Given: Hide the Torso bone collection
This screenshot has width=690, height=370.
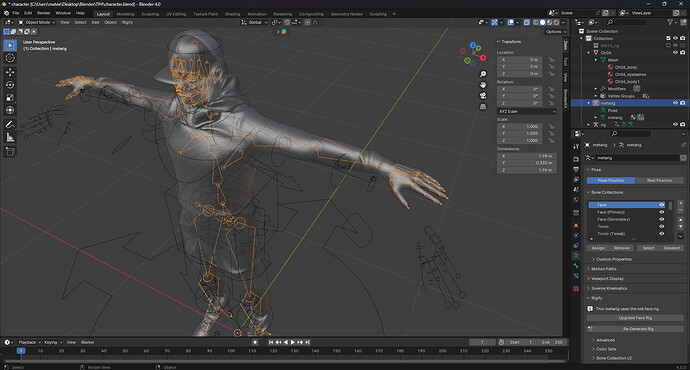Looking at the screenshot, I should click(661, 226).
